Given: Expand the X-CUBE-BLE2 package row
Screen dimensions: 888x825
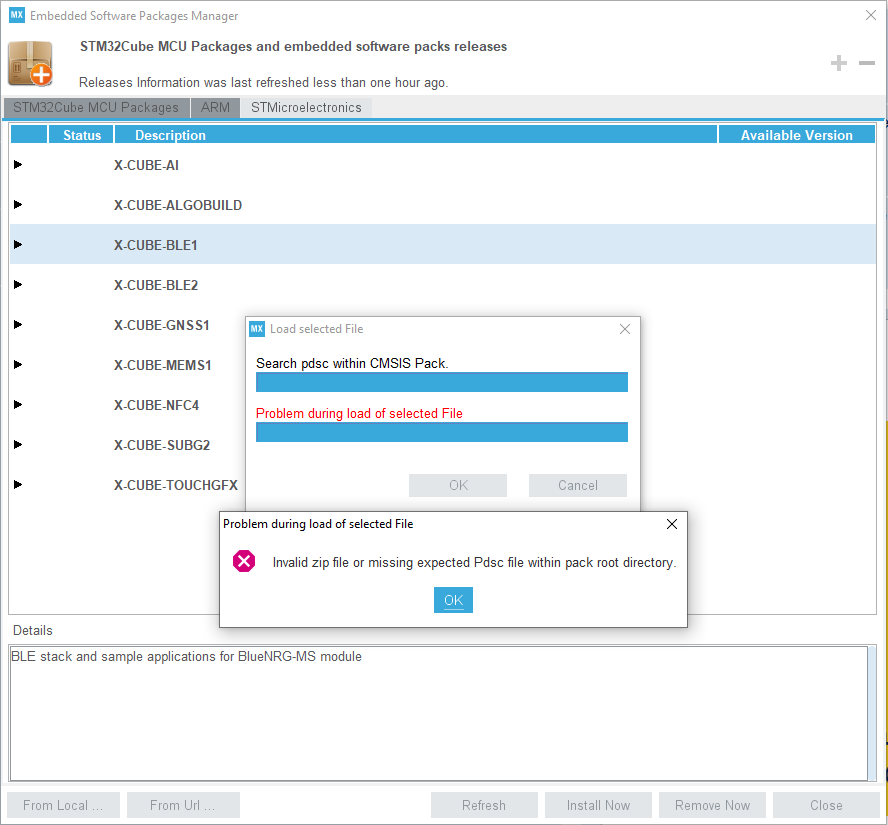Looking at the screenshot, I should (18, 284).
